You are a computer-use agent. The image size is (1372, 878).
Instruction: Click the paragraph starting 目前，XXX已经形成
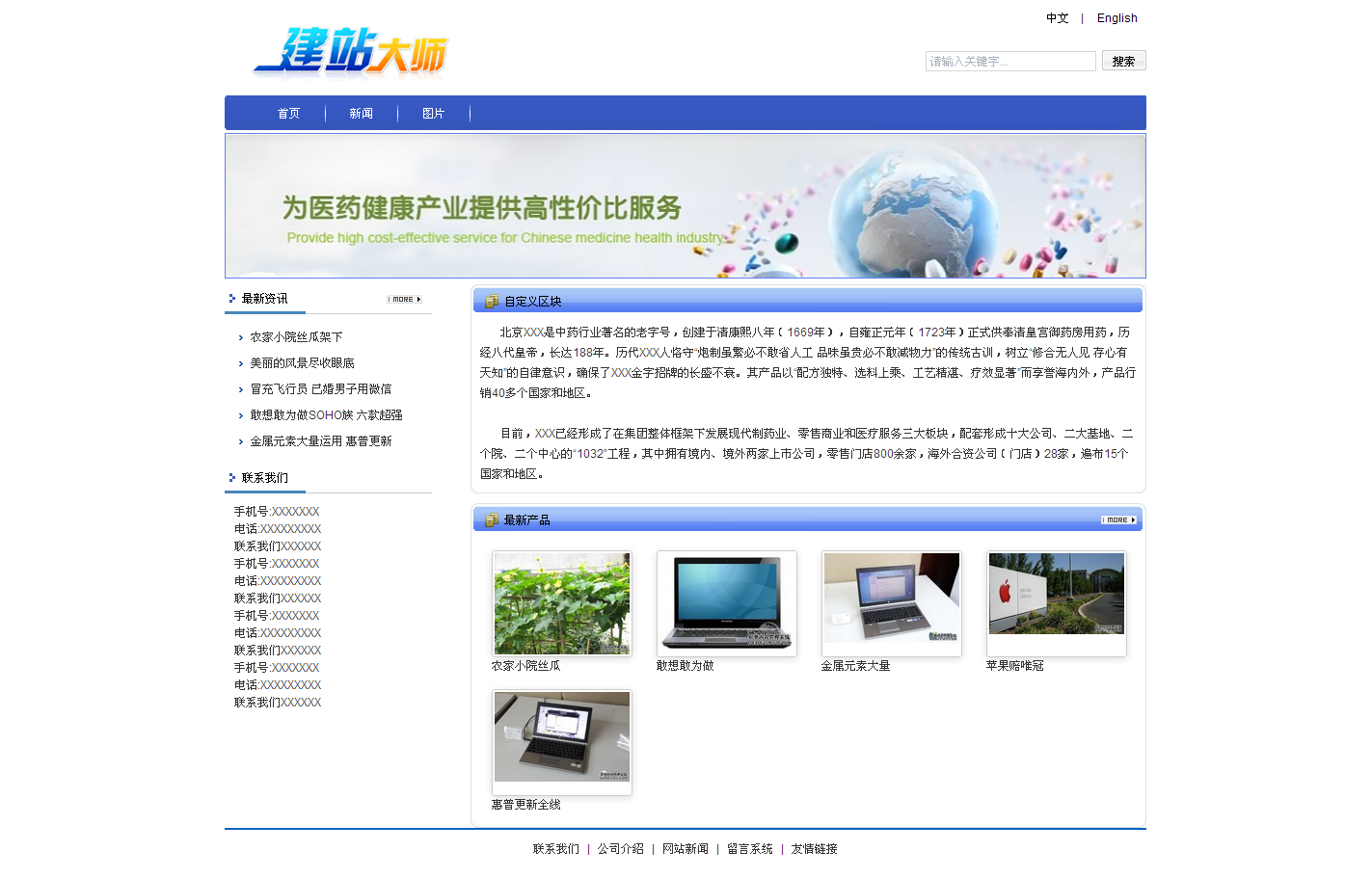pos(808,454)
